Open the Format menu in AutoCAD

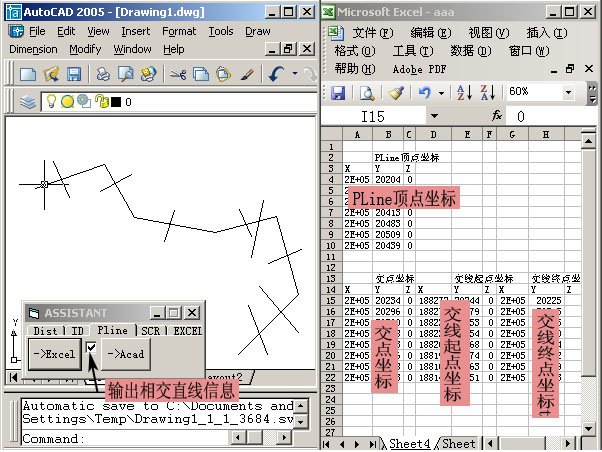point(179,31)
